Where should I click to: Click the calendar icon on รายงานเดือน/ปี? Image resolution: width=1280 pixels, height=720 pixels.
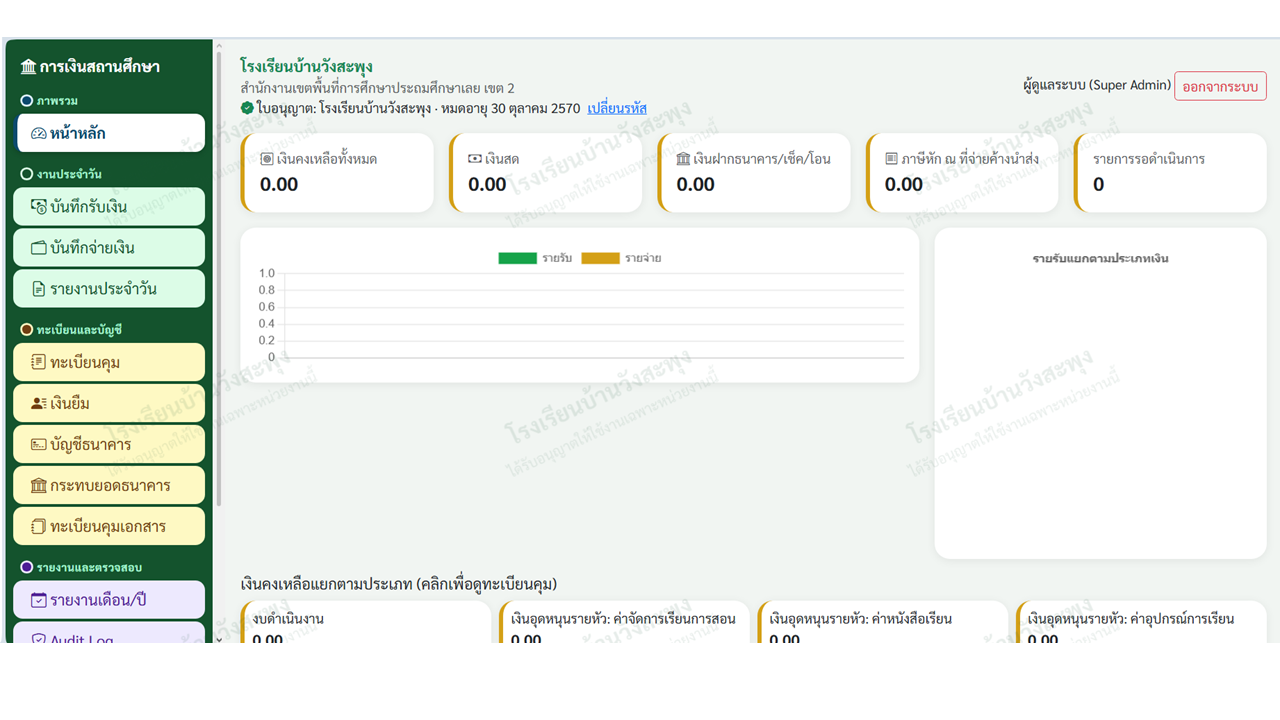tap(38, 600)
